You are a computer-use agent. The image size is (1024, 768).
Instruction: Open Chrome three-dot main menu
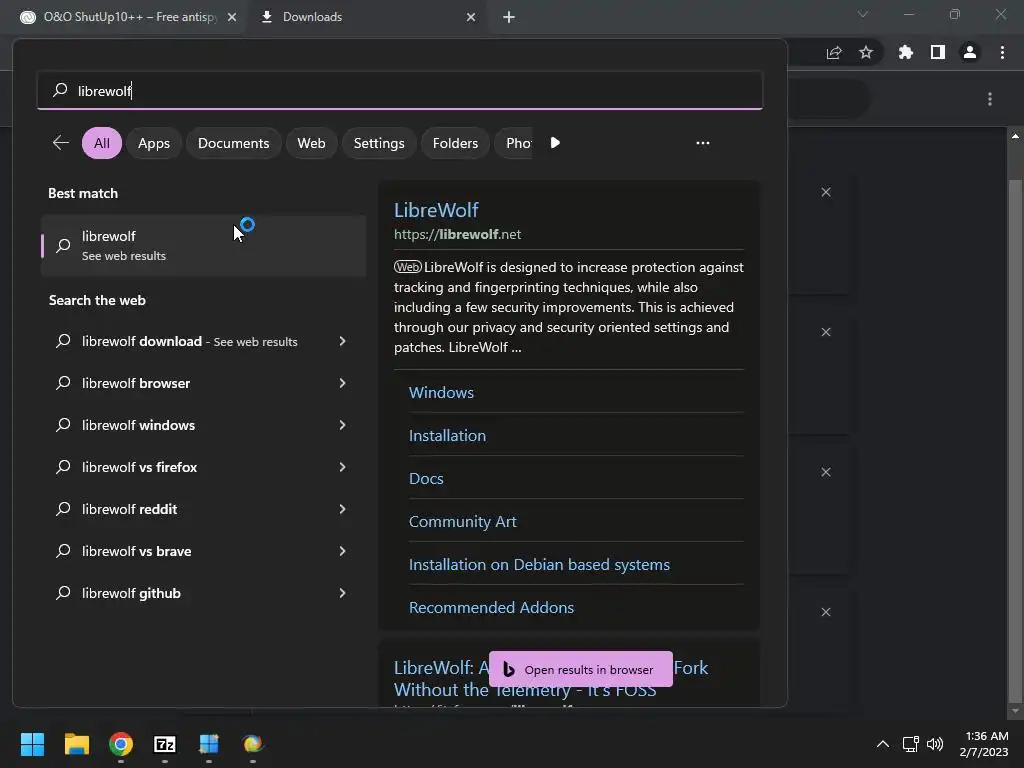tap(1002, 52)
